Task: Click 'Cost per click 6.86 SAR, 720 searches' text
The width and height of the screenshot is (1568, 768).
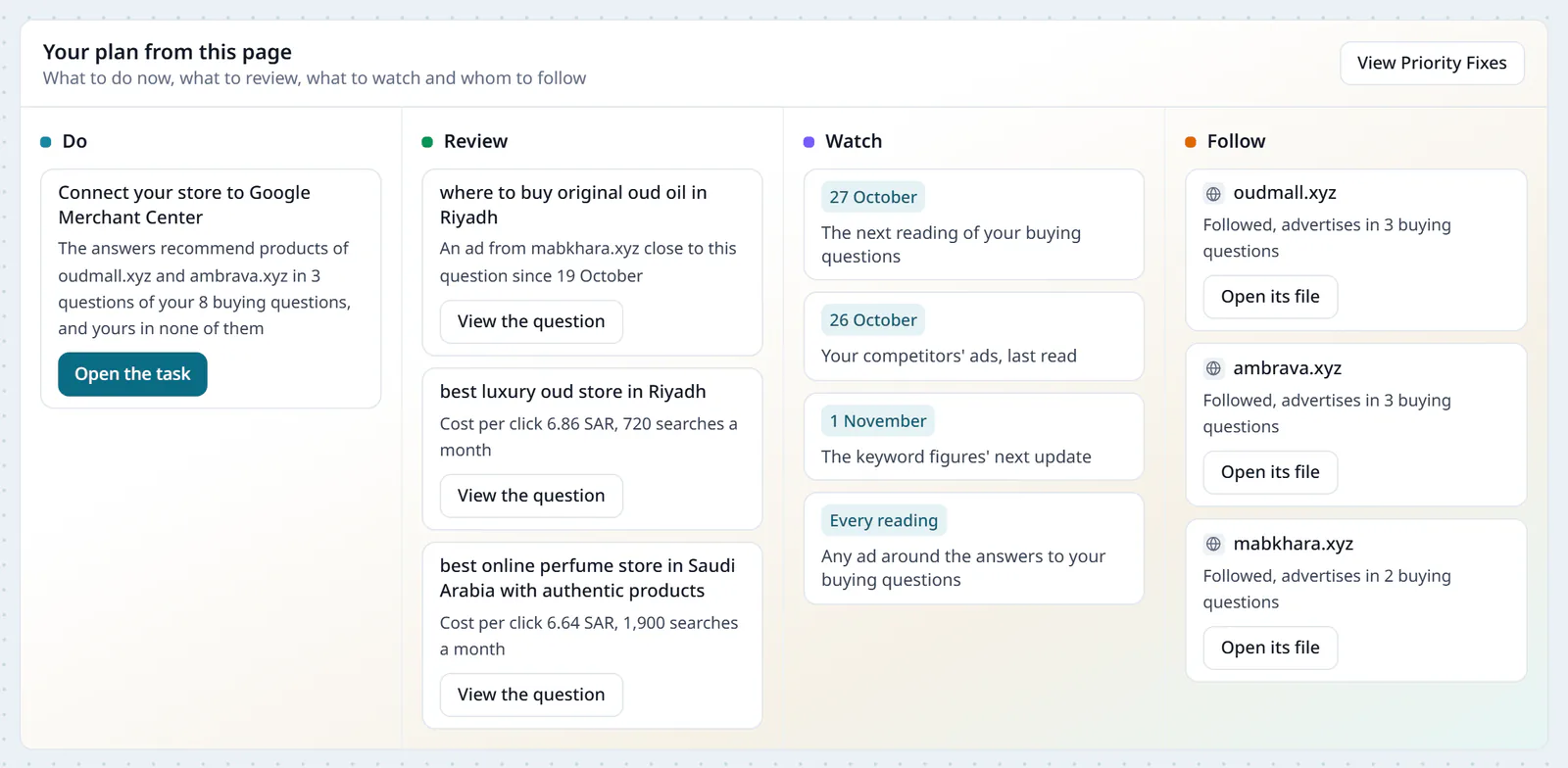Action: coord(589,437)
